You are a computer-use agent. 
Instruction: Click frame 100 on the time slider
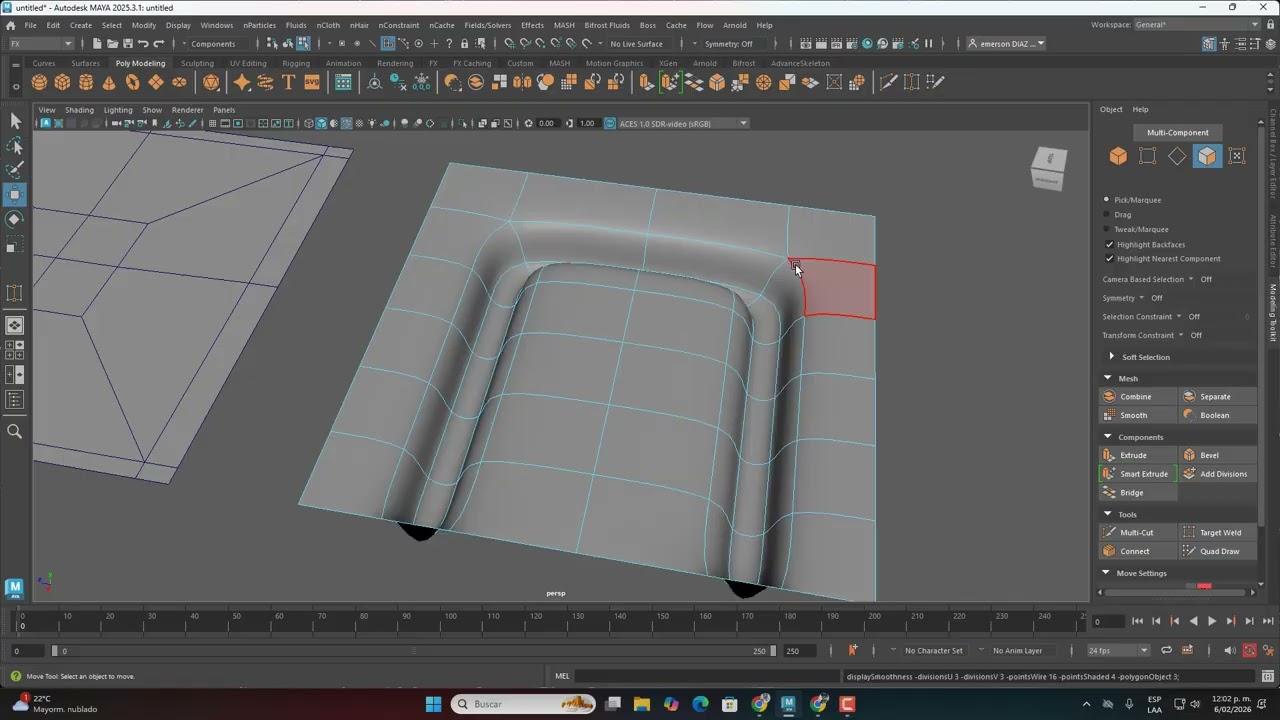coord(450,620)
